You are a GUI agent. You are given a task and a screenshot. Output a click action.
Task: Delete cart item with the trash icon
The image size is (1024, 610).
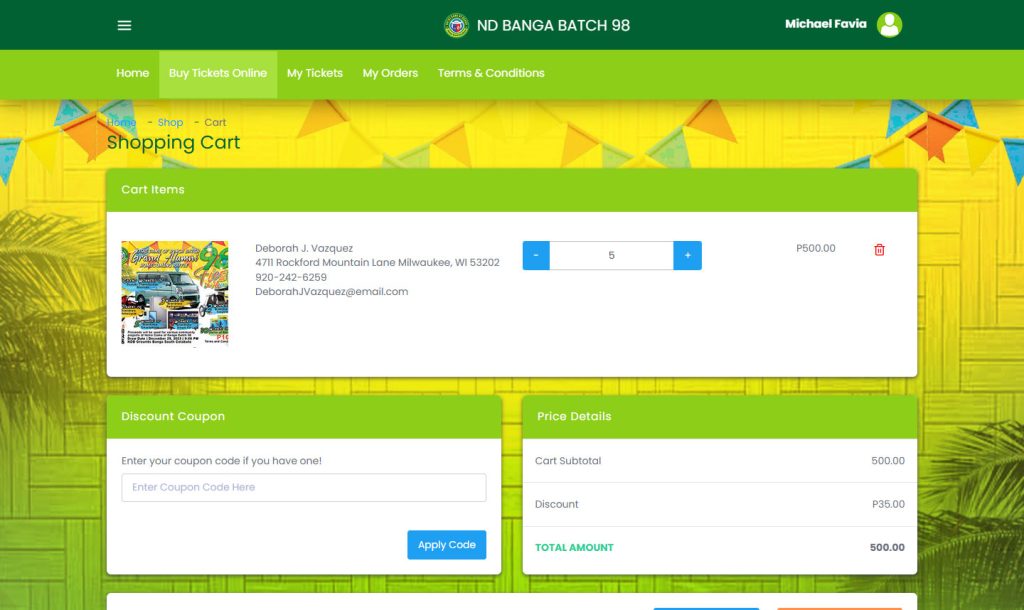879,250
